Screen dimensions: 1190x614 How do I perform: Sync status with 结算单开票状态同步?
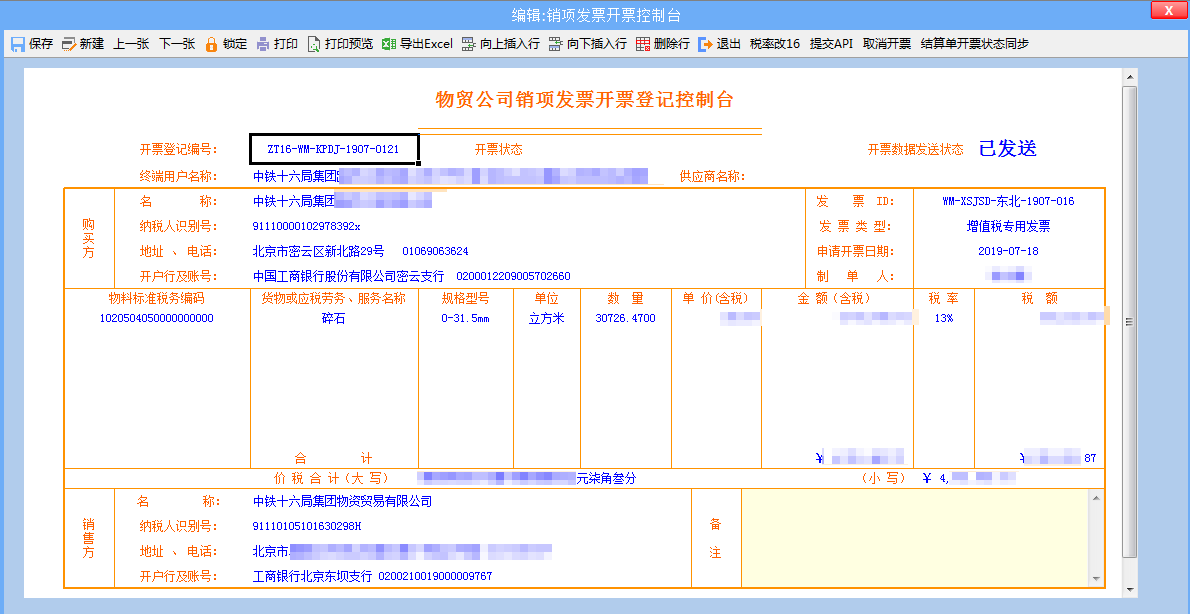974,44
